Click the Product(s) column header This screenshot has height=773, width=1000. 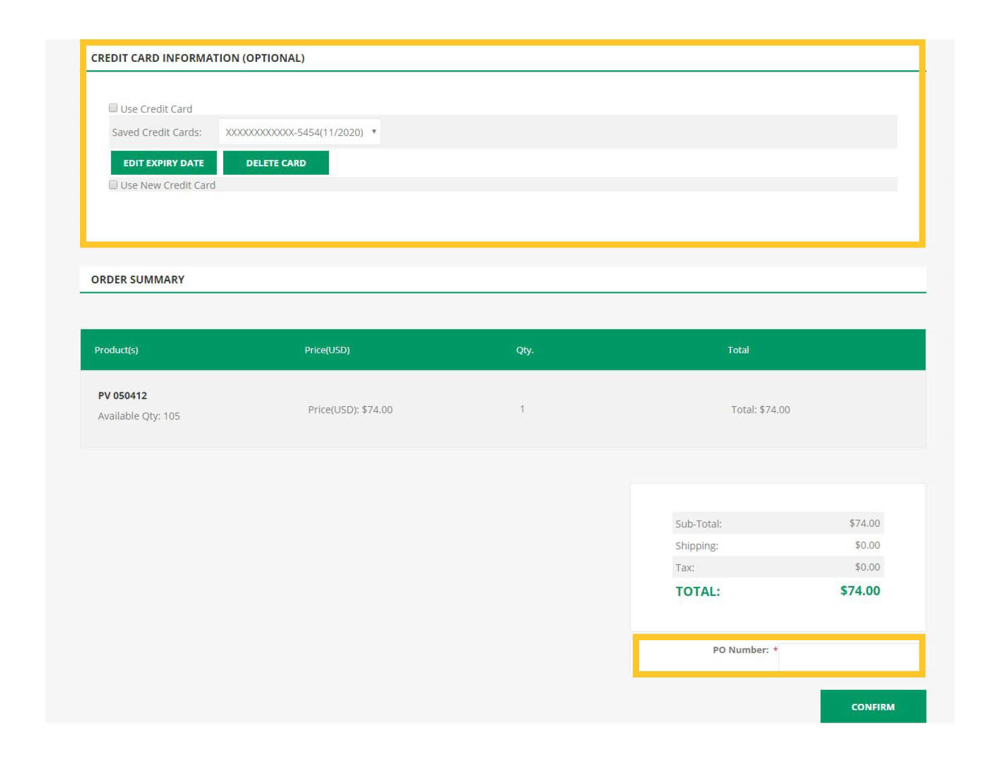point(116,350)
